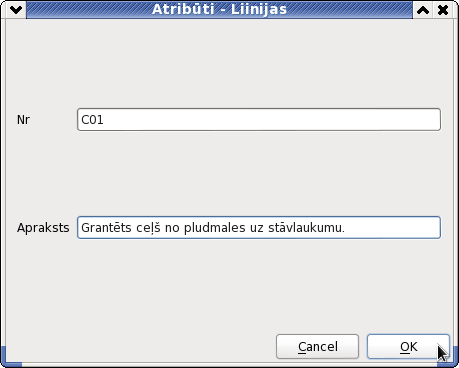This screenshot has height=368, width=459.
Task: Select the Apraksts label
Action: 43,228
